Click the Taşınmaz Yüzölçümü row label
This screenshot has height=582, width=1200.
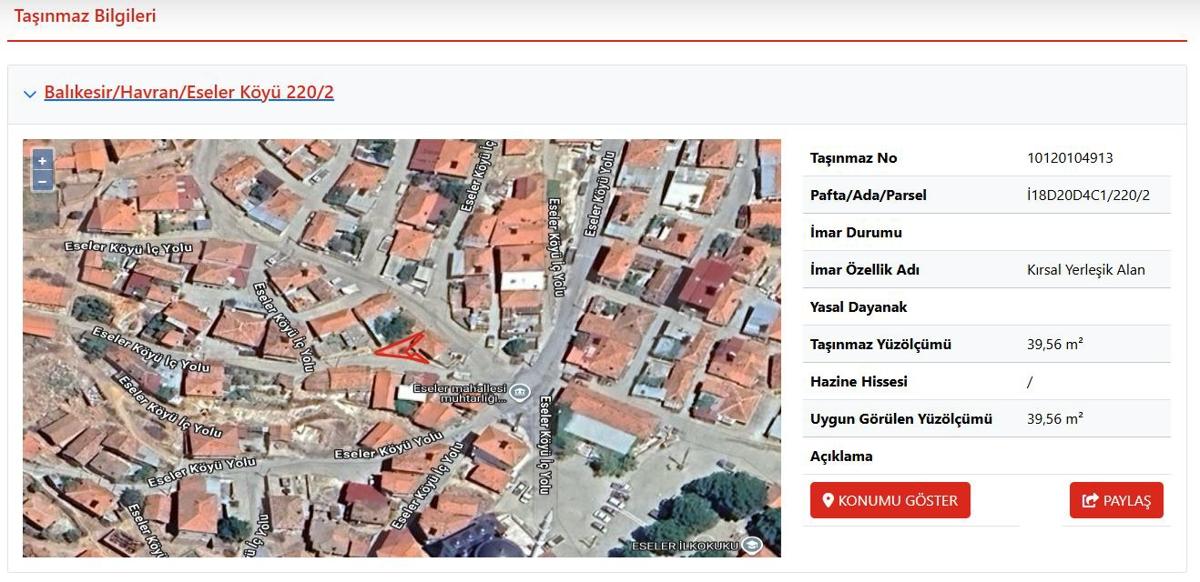tap(880, 345)
